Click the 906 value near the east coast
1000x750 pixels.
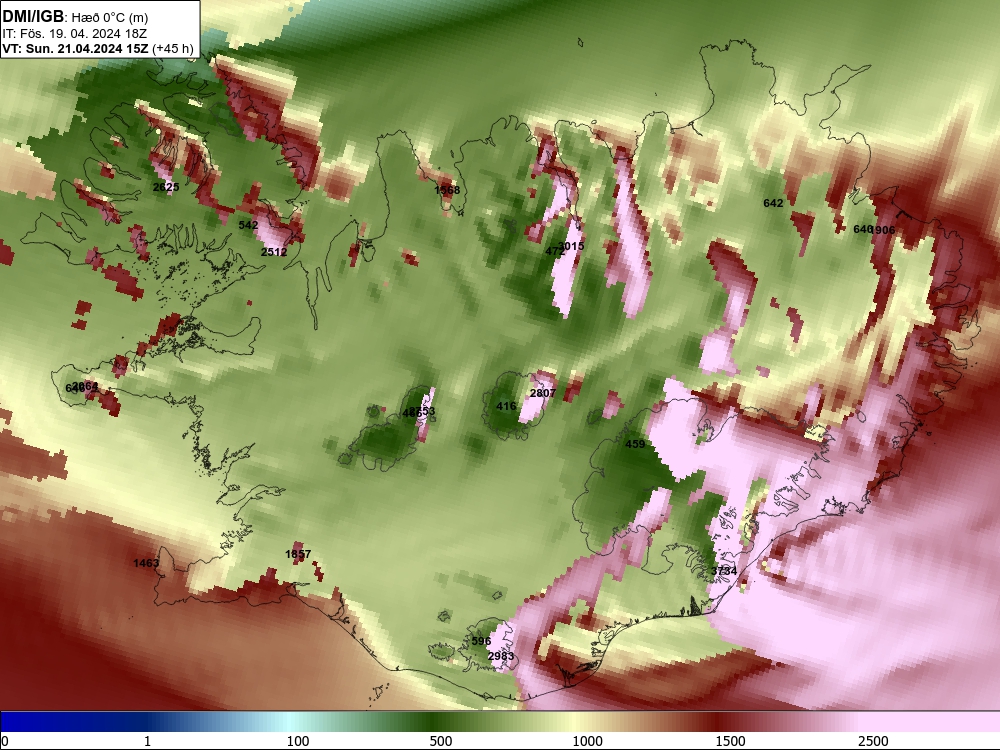[886, 230]
